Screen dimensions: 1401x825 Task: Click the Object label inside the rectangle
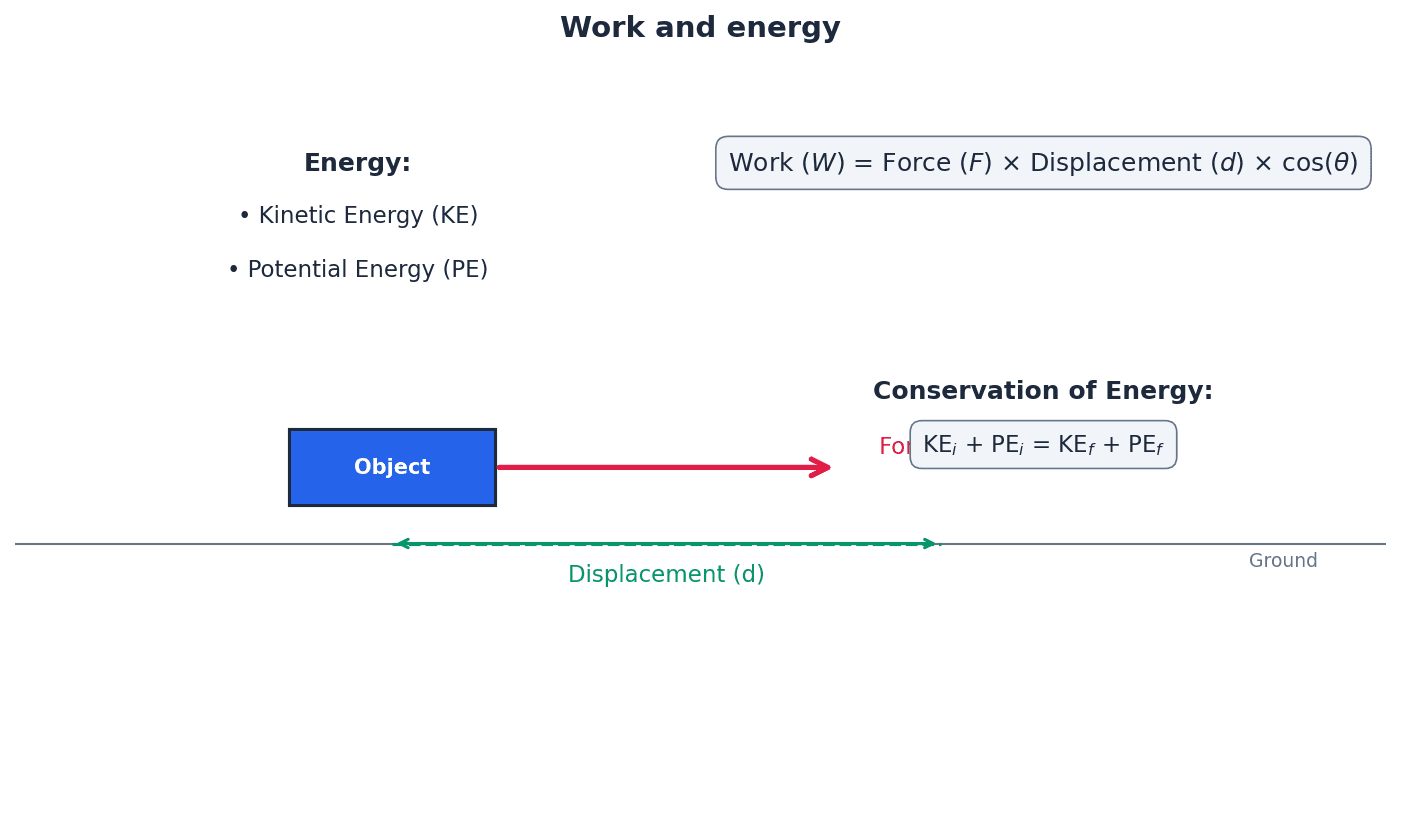[x=392, y=467]
